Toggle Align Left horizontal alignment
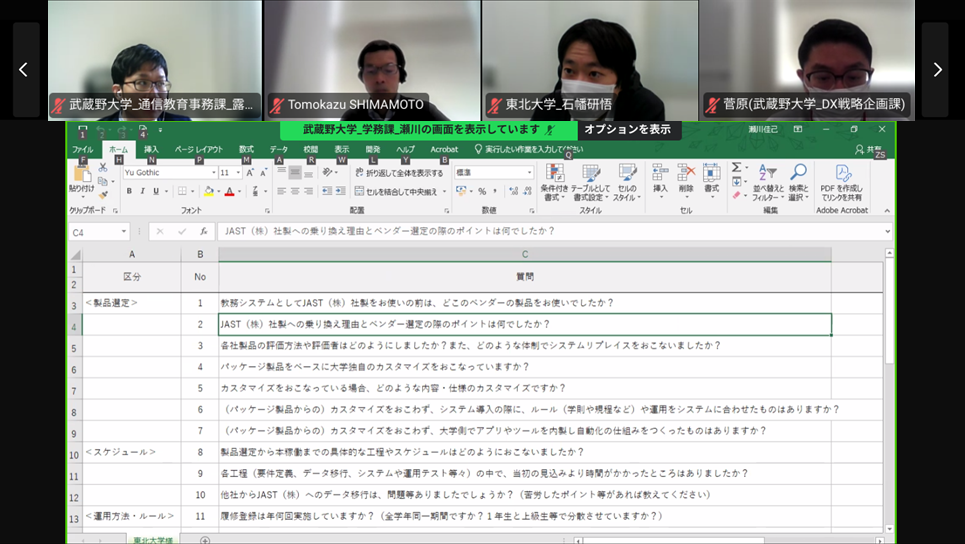This screenshot has width=965, height=544. (281, 191)
